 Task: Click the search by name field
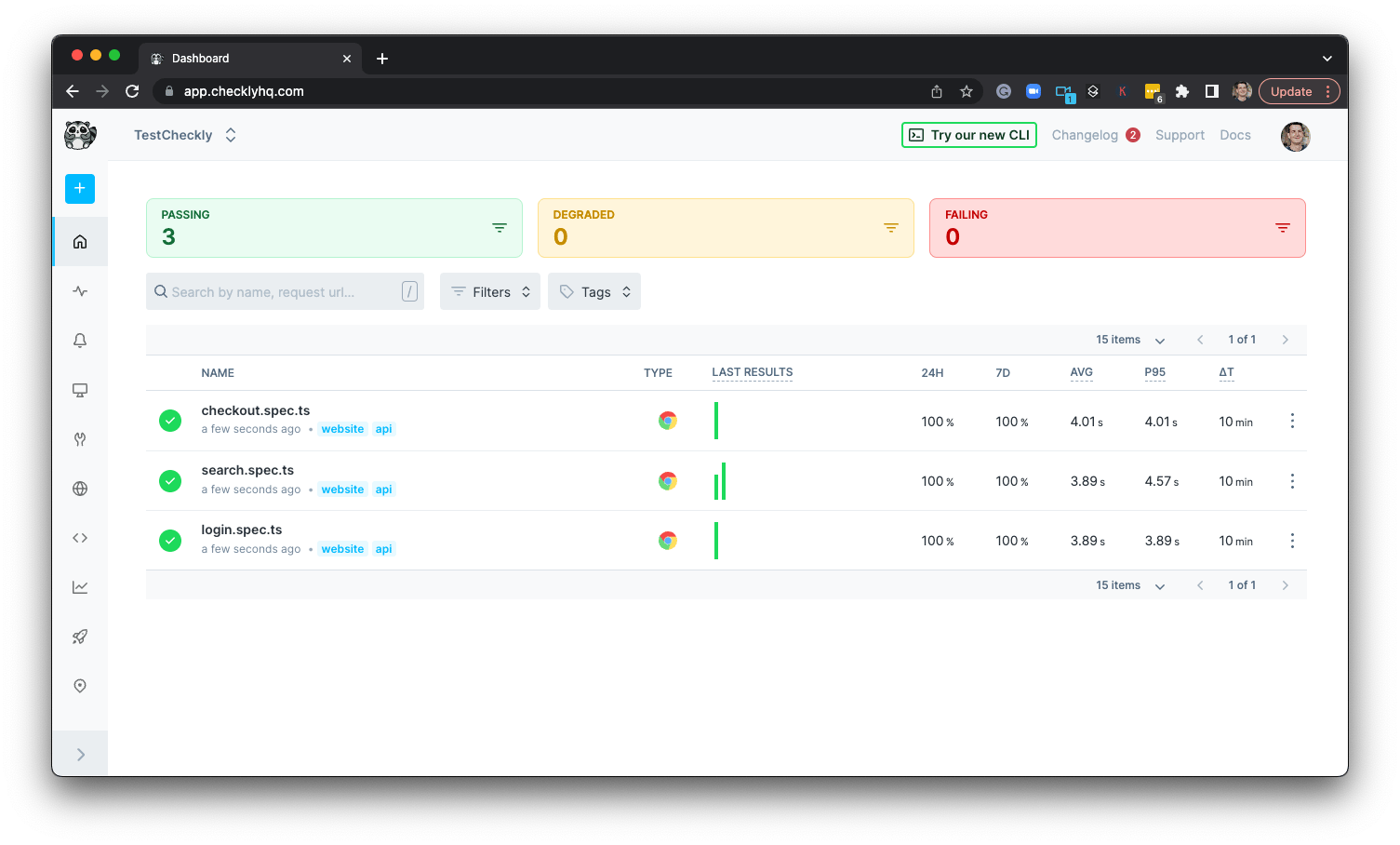coord(285,291)
